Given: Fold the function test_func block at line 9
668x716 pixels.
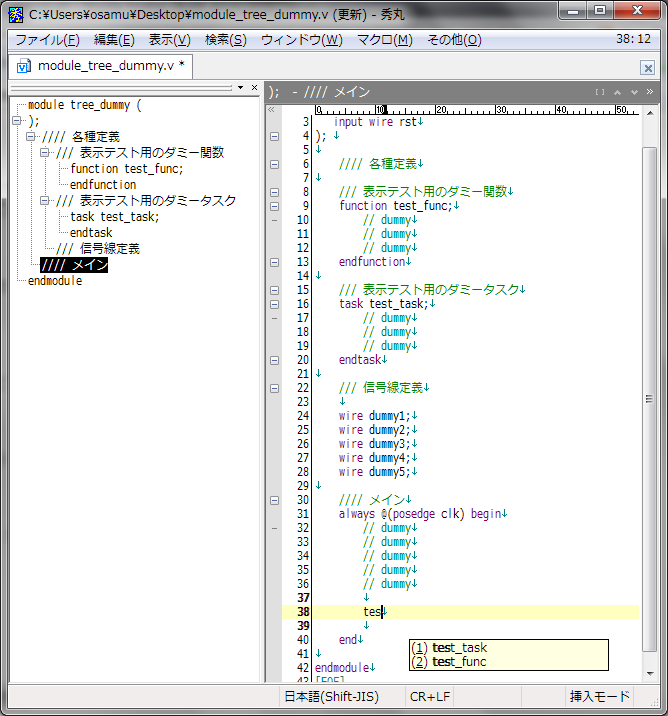Looking at the screenshot, I should coord(274,206).
